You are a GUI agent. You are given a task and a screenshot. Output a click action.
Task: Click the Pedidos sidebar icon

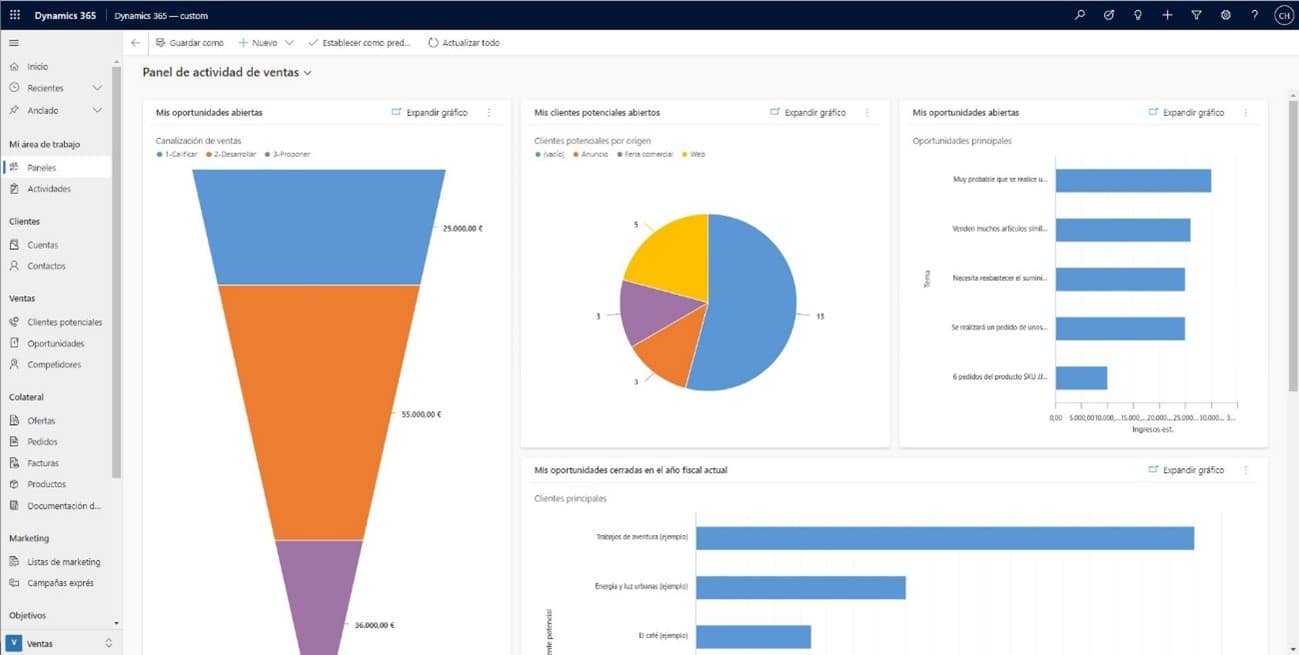click(x=14, y=441)
